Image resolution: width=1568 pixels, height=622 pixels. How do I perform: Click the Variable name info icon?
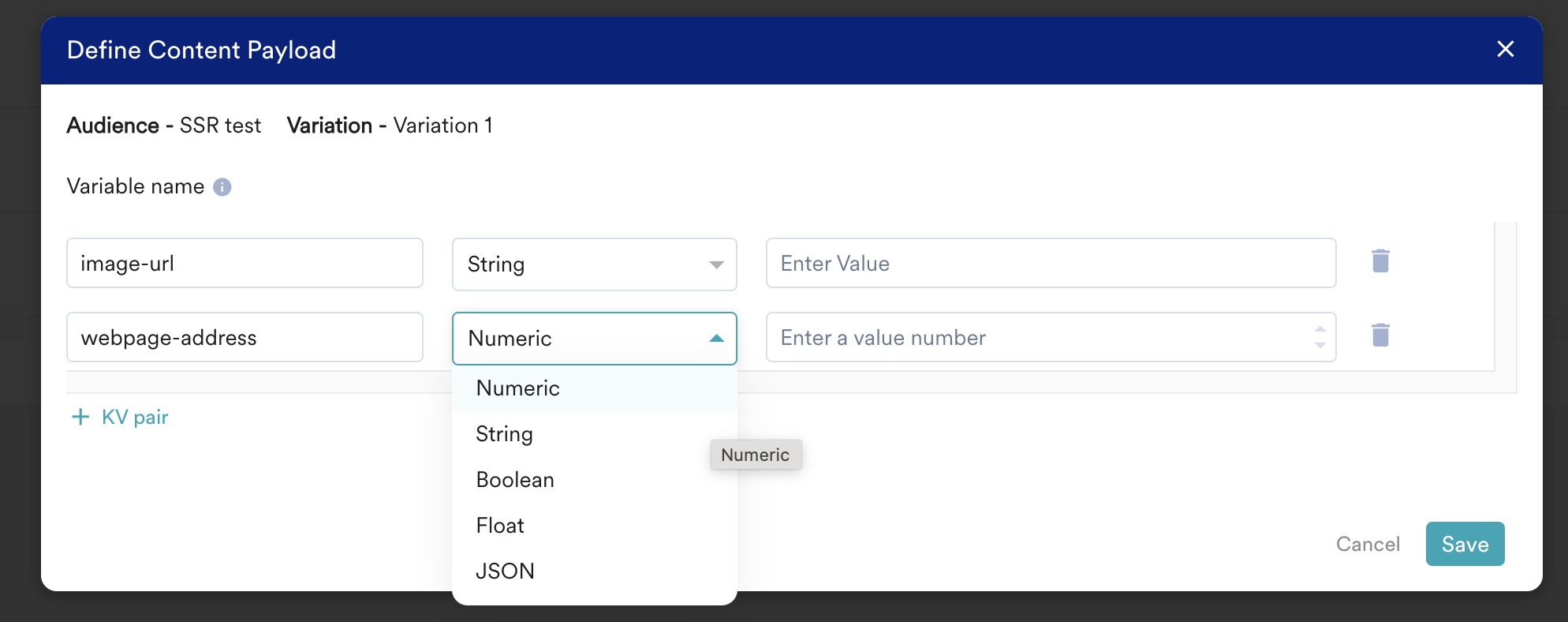pos(222,187)
